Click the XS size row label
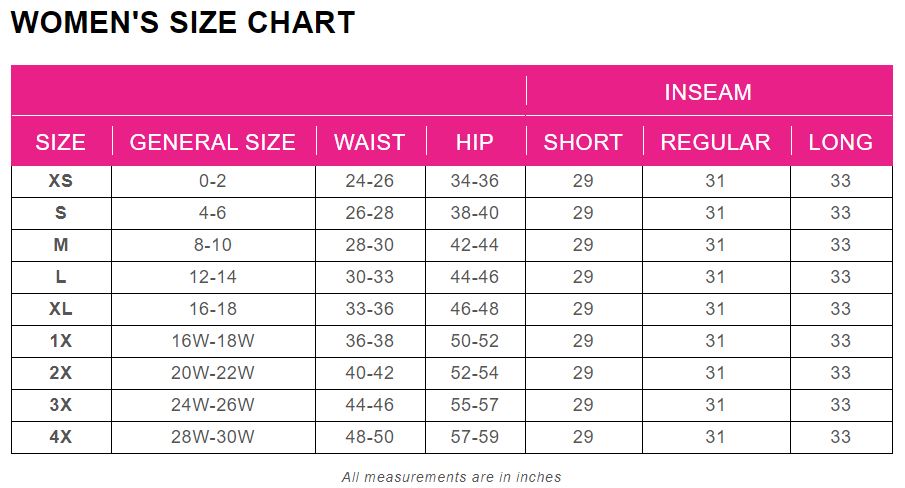Viewport: 905px width, 488px height. pos(61,181)
